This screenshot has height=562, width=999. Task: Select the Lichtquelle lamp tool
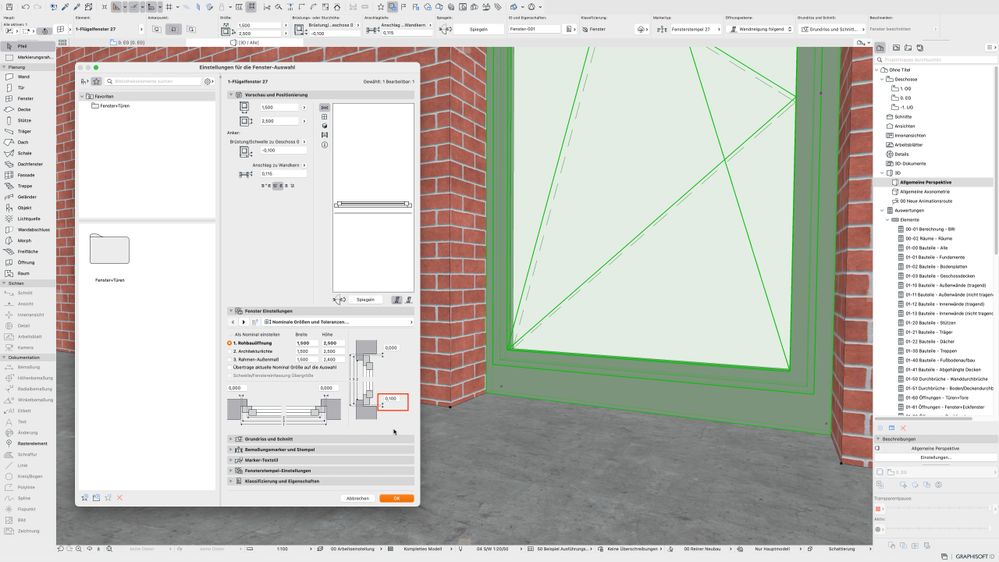pyautogui.click(x=27, y=219)
